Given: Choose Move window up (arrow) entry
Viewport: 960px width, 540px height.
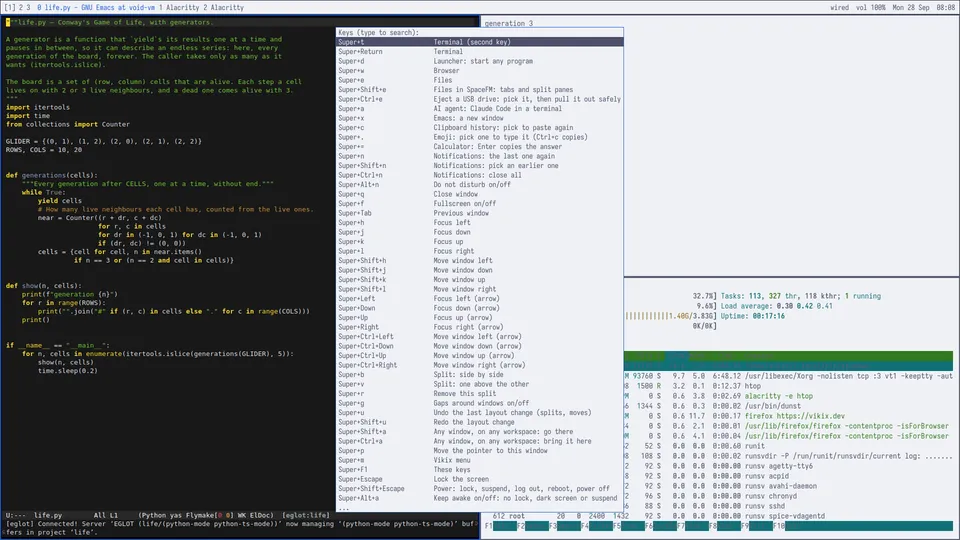Looking at the screenshot, I should [480, 356].
